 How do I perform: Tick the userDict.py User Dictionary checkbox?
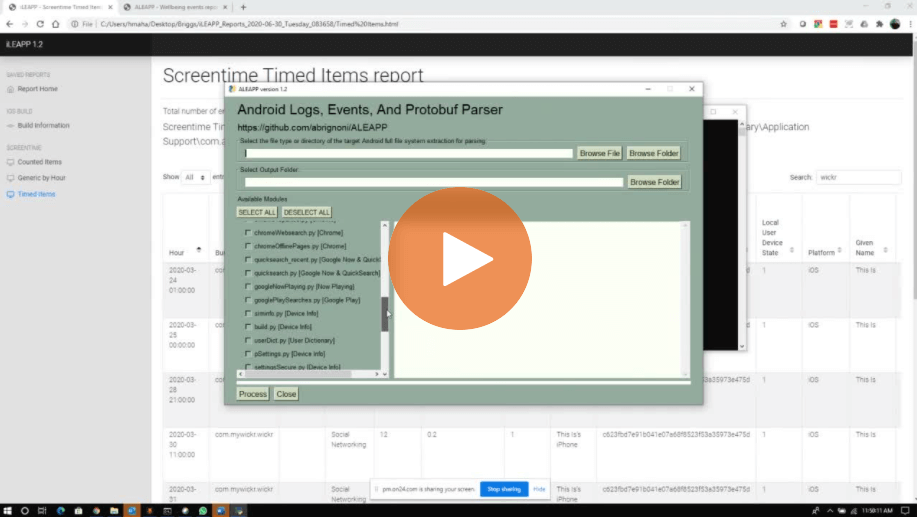click(248, 340)
